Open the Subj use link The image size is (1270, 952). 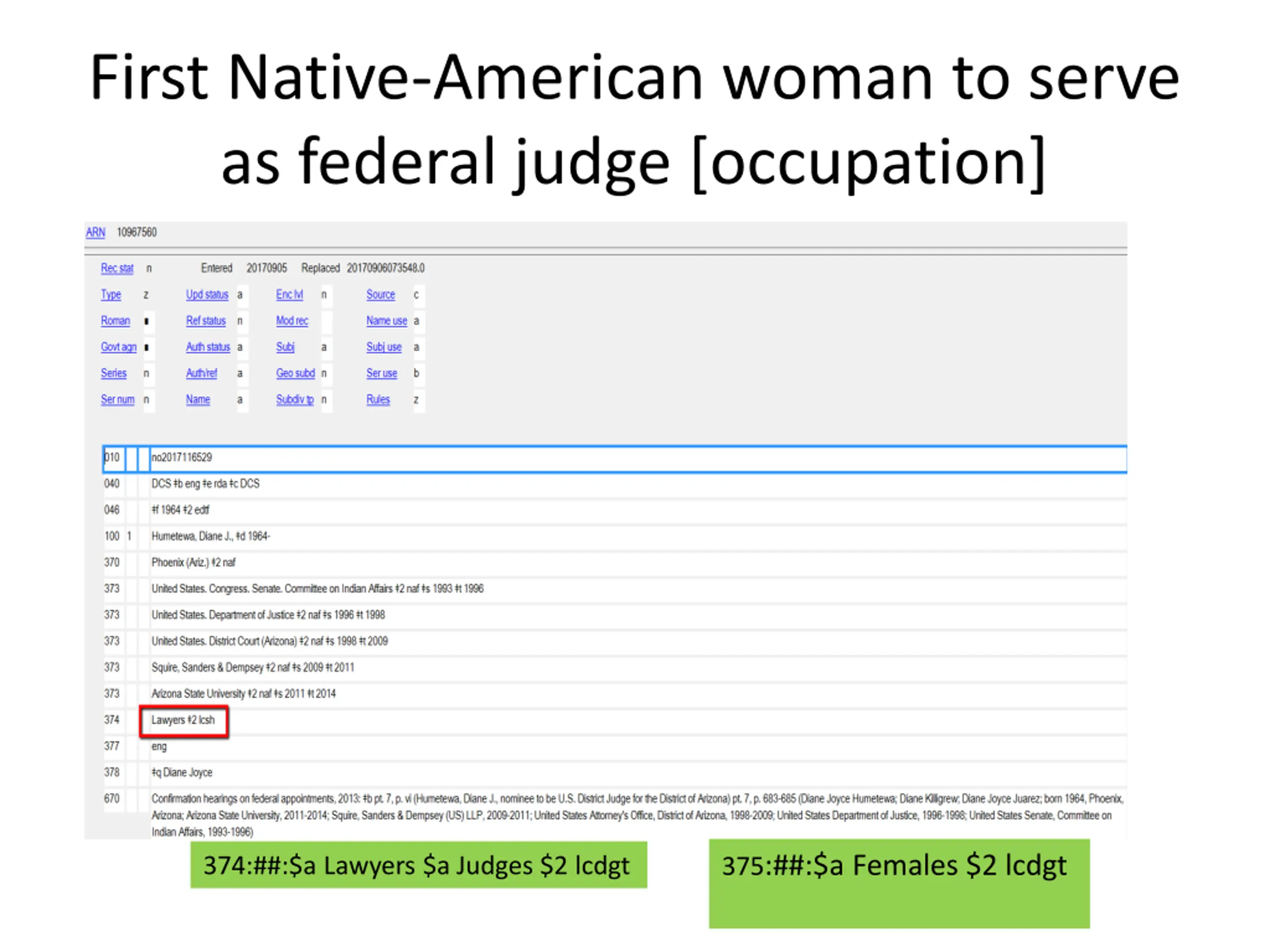point(384,347)
